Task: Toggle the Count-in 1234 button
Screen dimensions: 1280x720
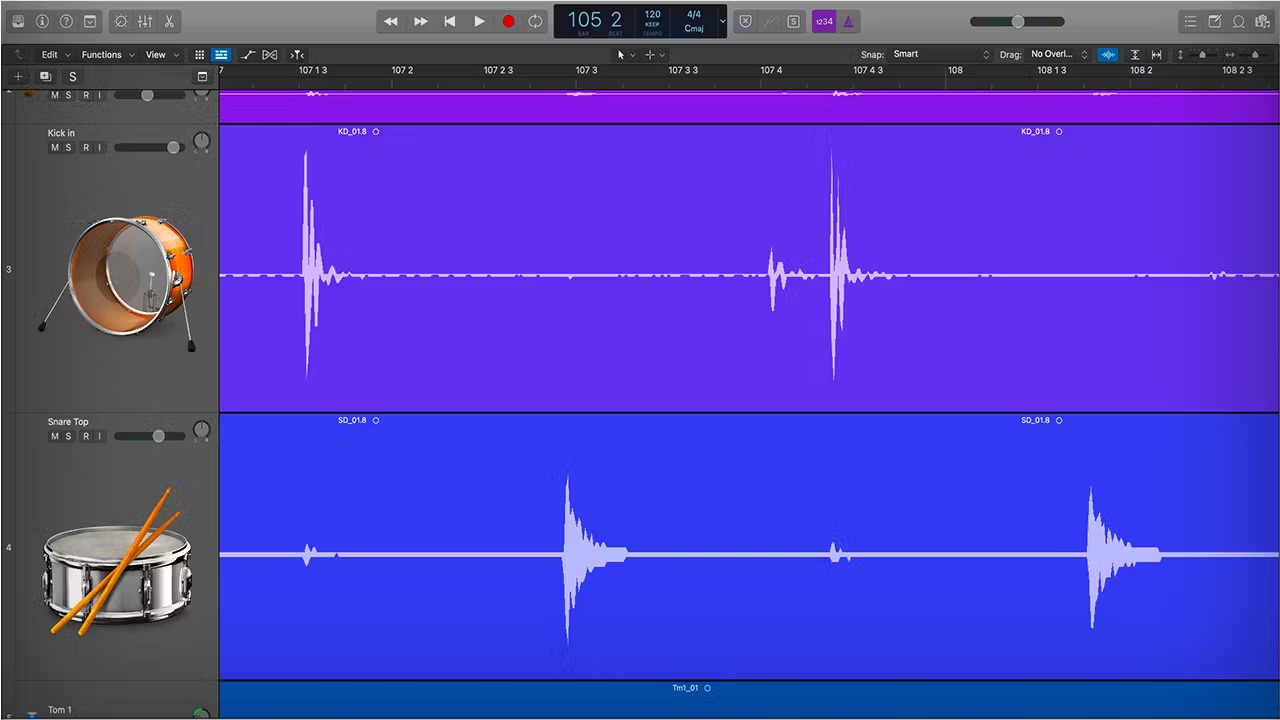Action: (x=823, y=21)
